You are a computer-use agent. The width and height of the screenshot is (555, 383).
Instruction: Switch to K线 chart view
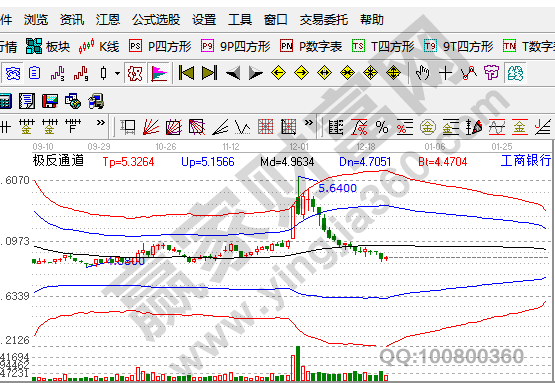click(x=99, y=46)
